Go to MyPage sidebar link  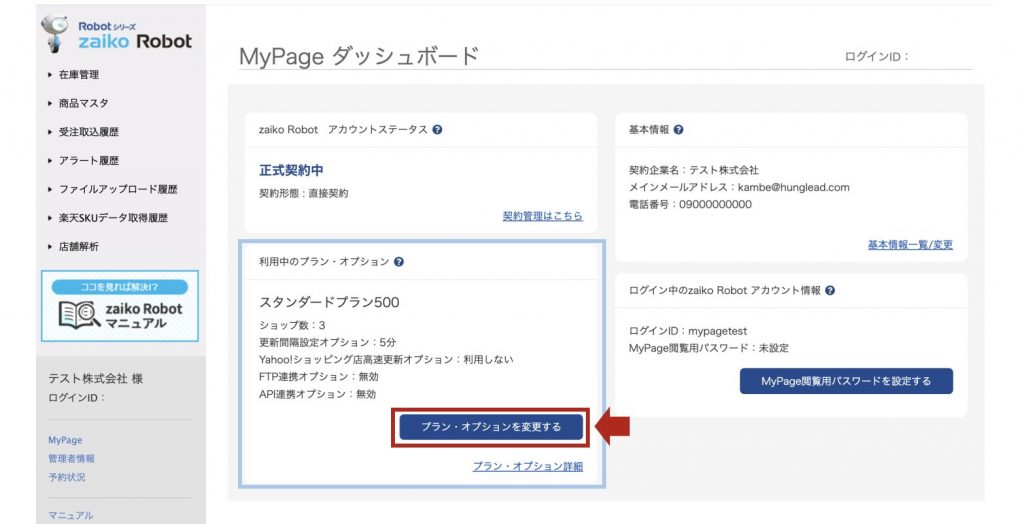(65, 440)
